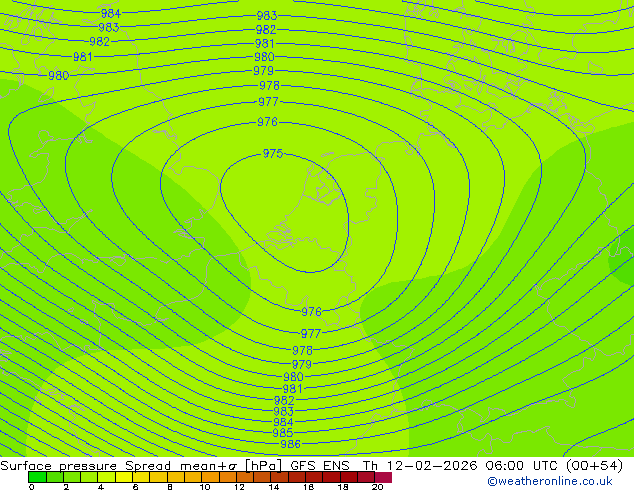Screen dimensions: 634x490
Task: Click the legend tick label '10'
Action: click(x=205, y=487)
